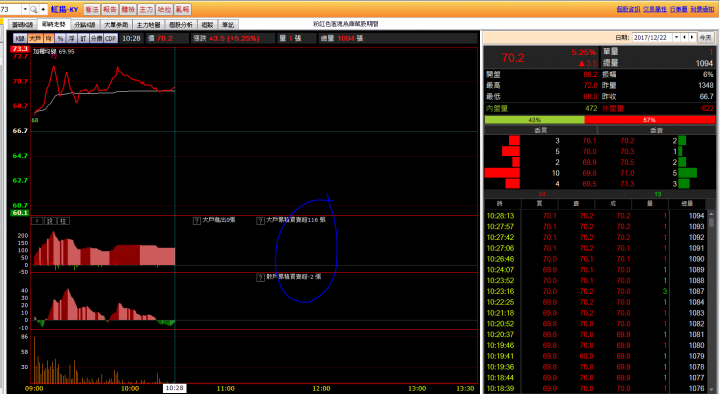The image size is (720, 394).
Task: Switch to the 筆記 tab
Action: pyautogui.click(x=228, y=24)
